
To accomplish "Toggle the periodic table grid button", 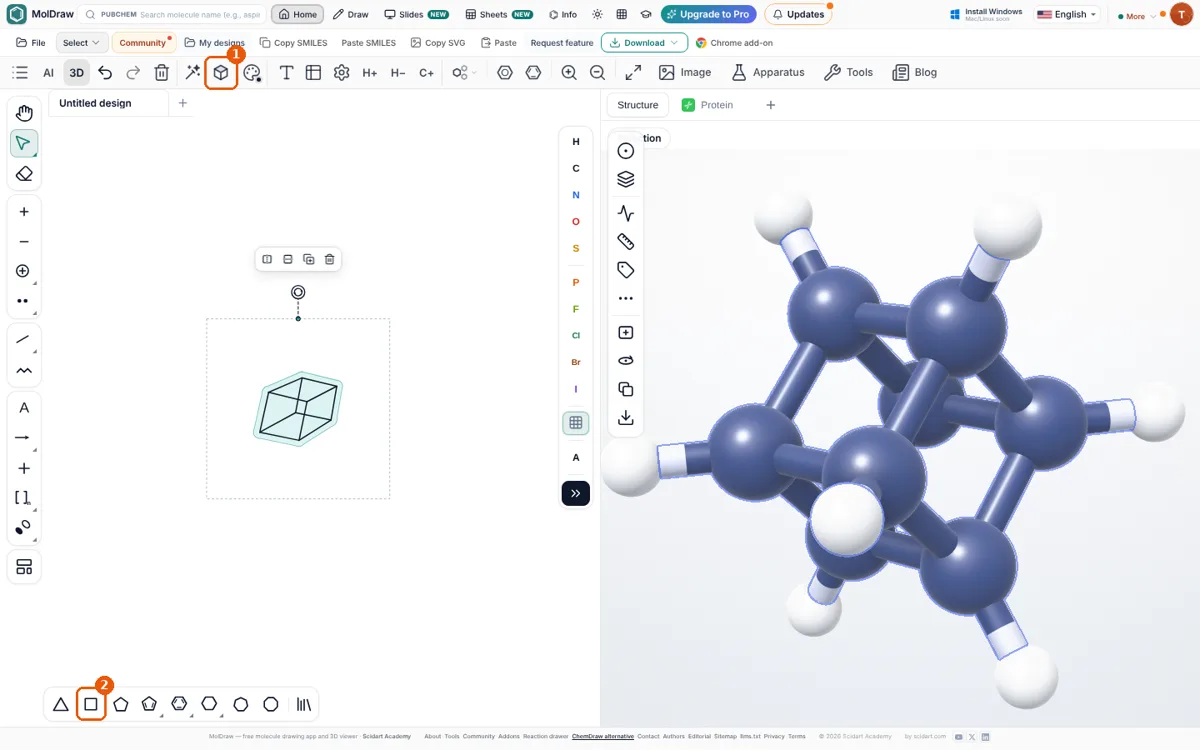I will 576,423.
